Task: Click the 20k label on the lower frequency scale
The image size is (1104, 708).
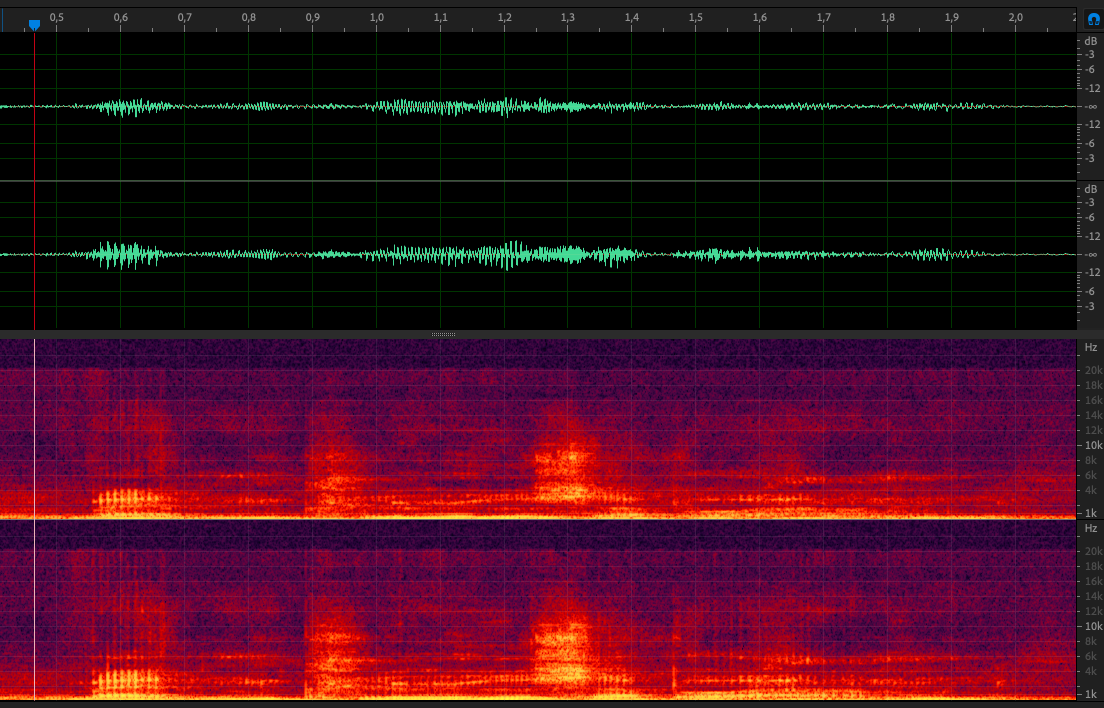Action: pos(1093,551)
